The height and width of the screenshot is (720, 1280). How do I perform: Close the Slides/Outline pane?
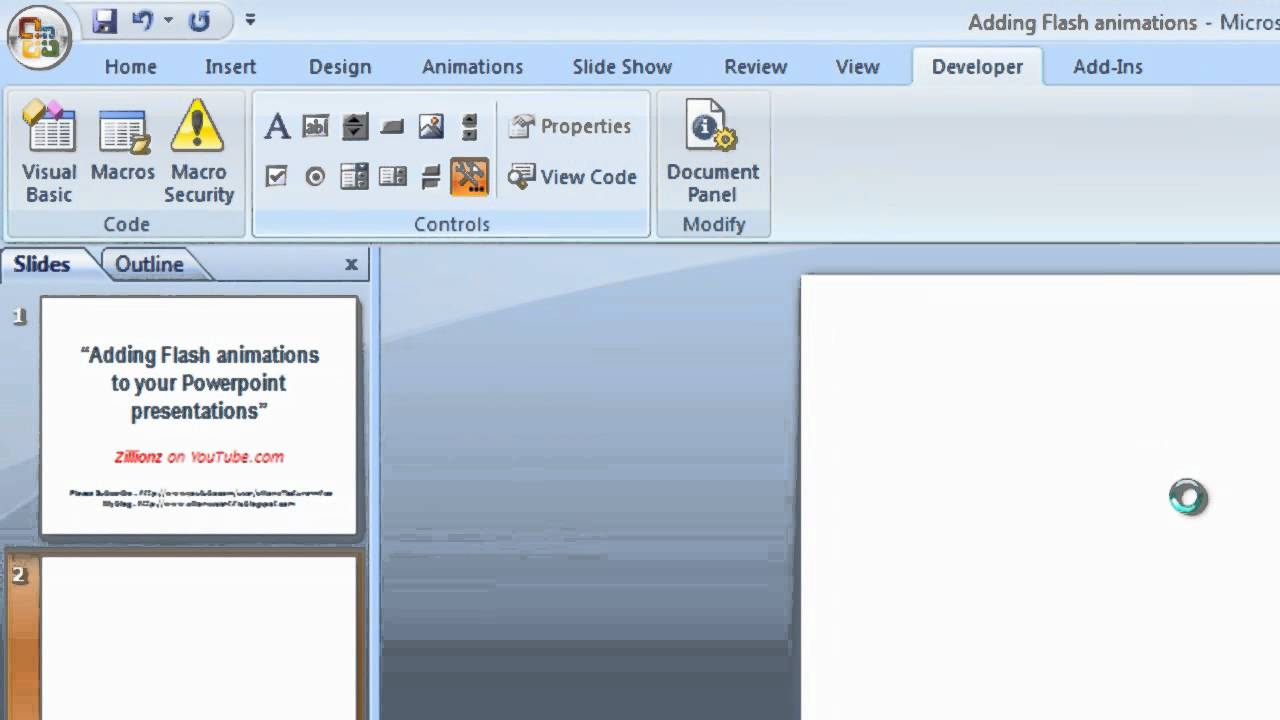(351, 264)
